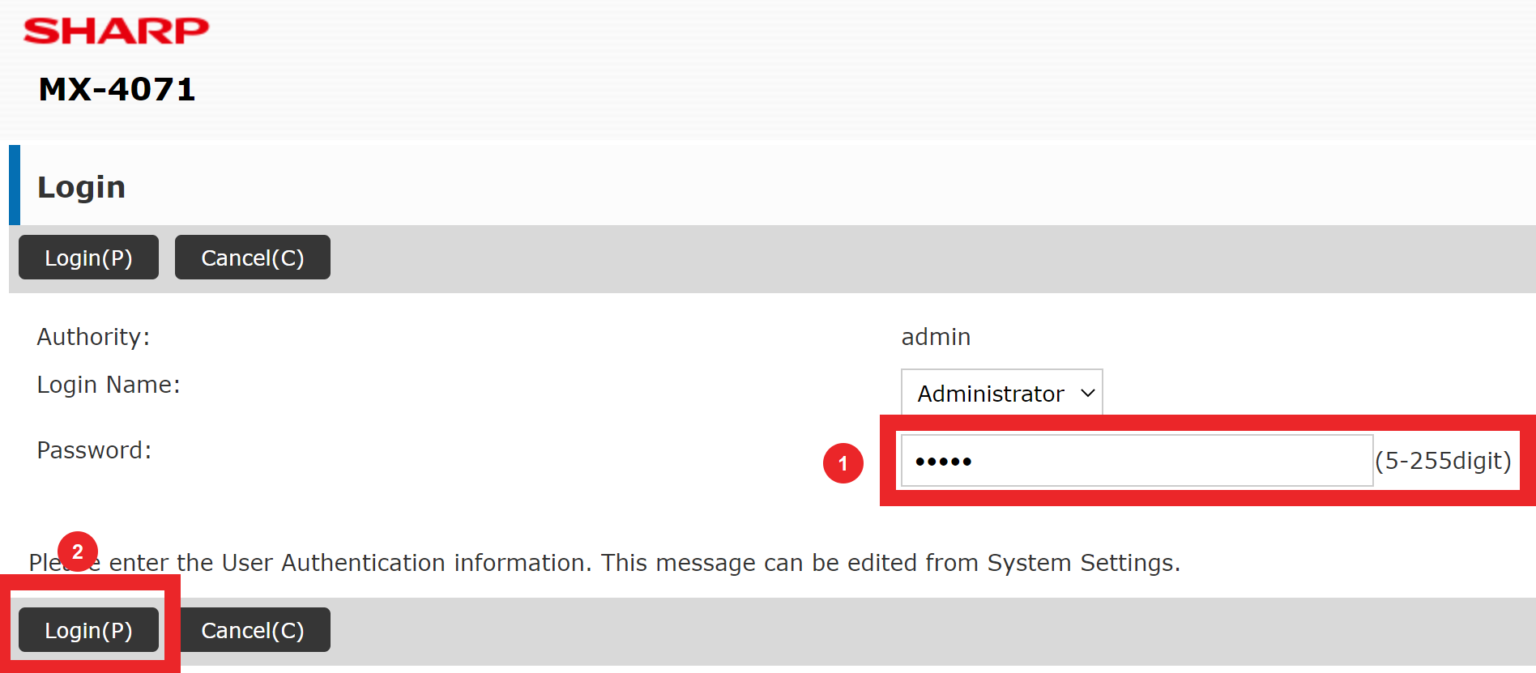The image size is (1536, 673).
Task: Click the red numbered badge 1
Action: pyautogui.click(x=843, y=463)
